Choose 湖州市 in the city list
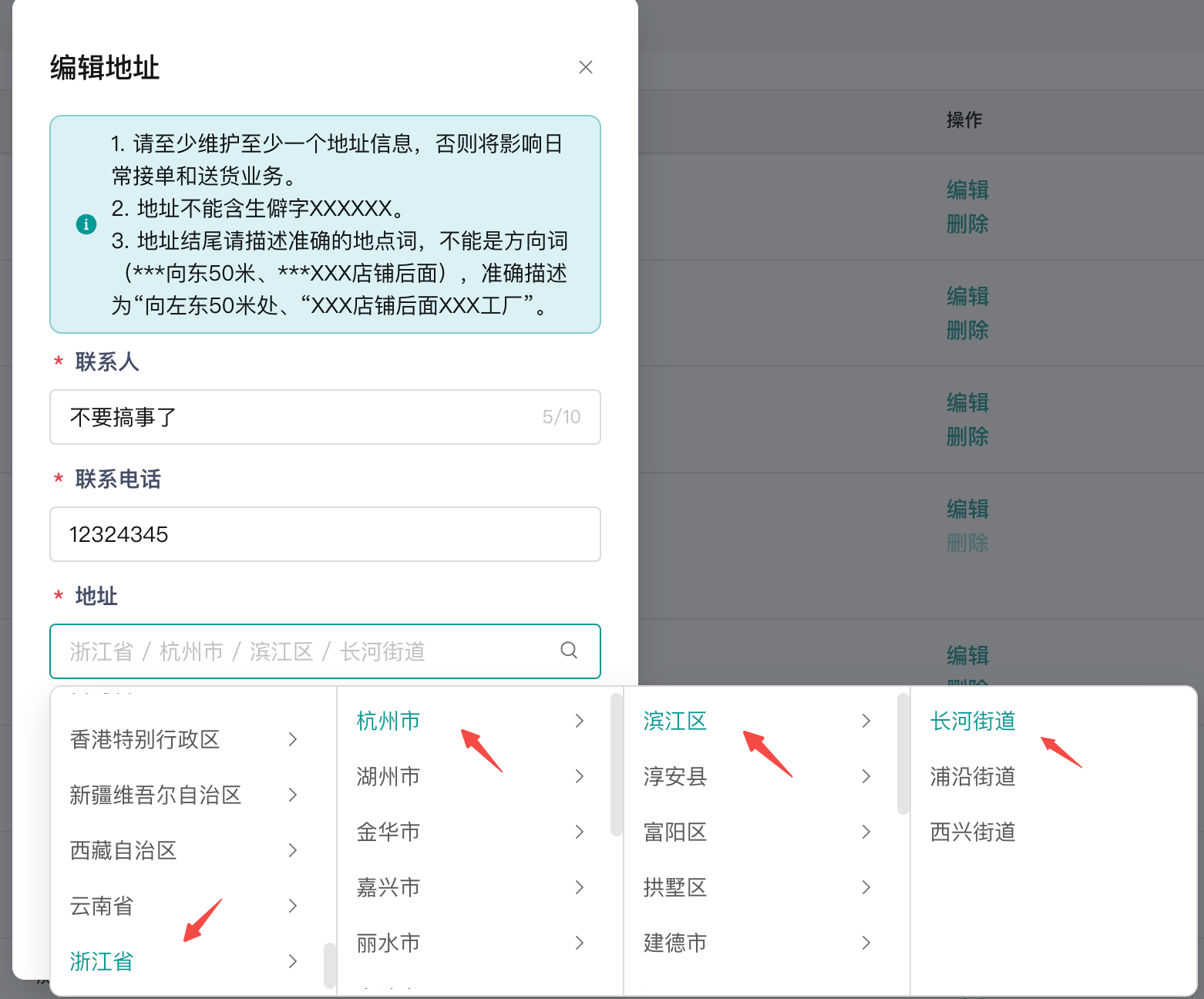Screen dimensions: 1204x999 click(388, 776)
